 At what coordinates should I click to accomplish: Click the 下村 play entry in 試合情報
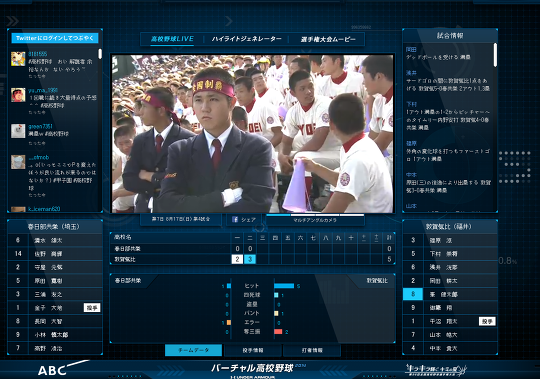click(448, 116)
